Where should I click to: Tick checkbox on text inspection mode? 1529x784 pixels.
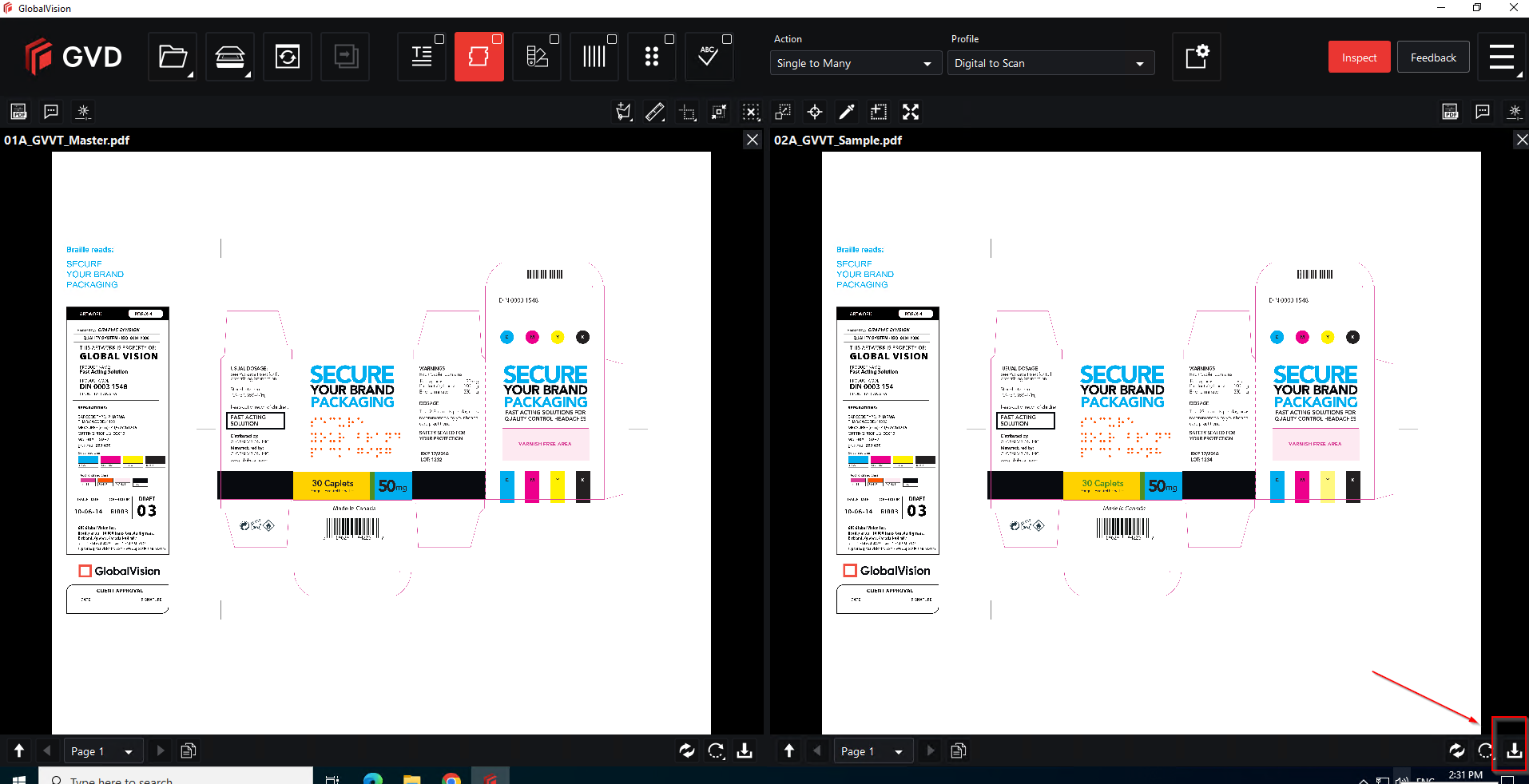(x=439, y=39)
